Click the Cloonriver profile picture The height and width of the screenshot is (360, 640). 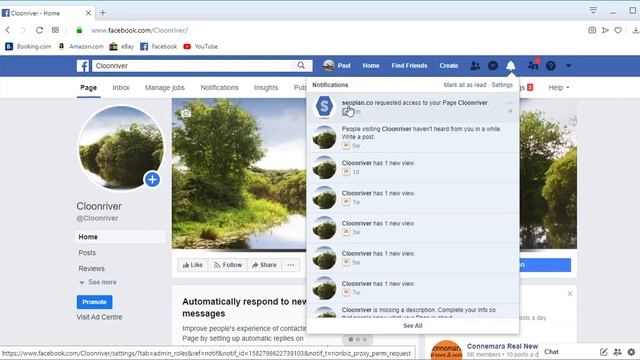[x=121, y=147]
